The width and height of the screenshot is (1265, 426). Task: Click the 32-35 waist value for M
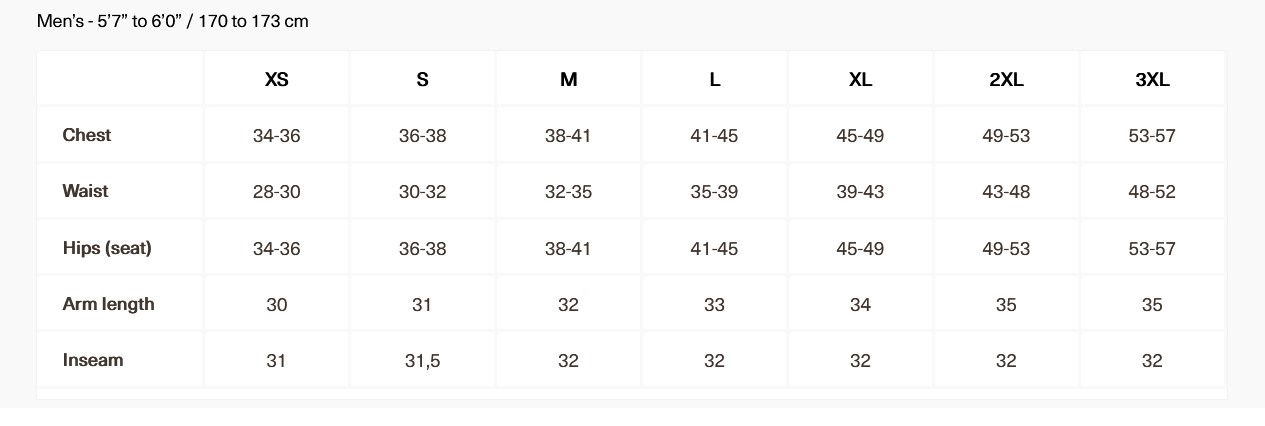point(568,192)
